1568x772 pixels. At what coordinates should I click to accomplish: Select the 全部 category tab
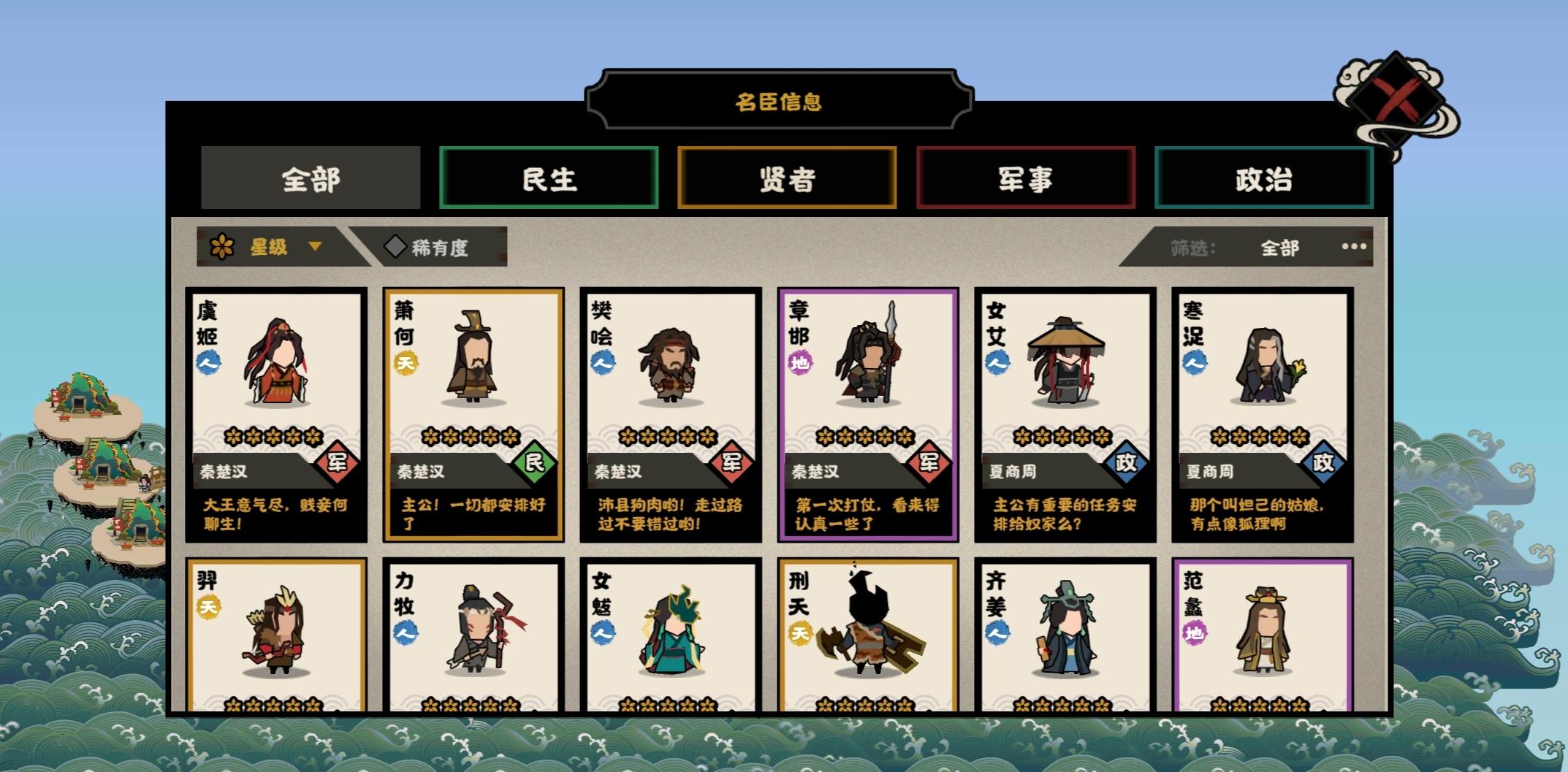pyautogui.click(x=311, y=177)
